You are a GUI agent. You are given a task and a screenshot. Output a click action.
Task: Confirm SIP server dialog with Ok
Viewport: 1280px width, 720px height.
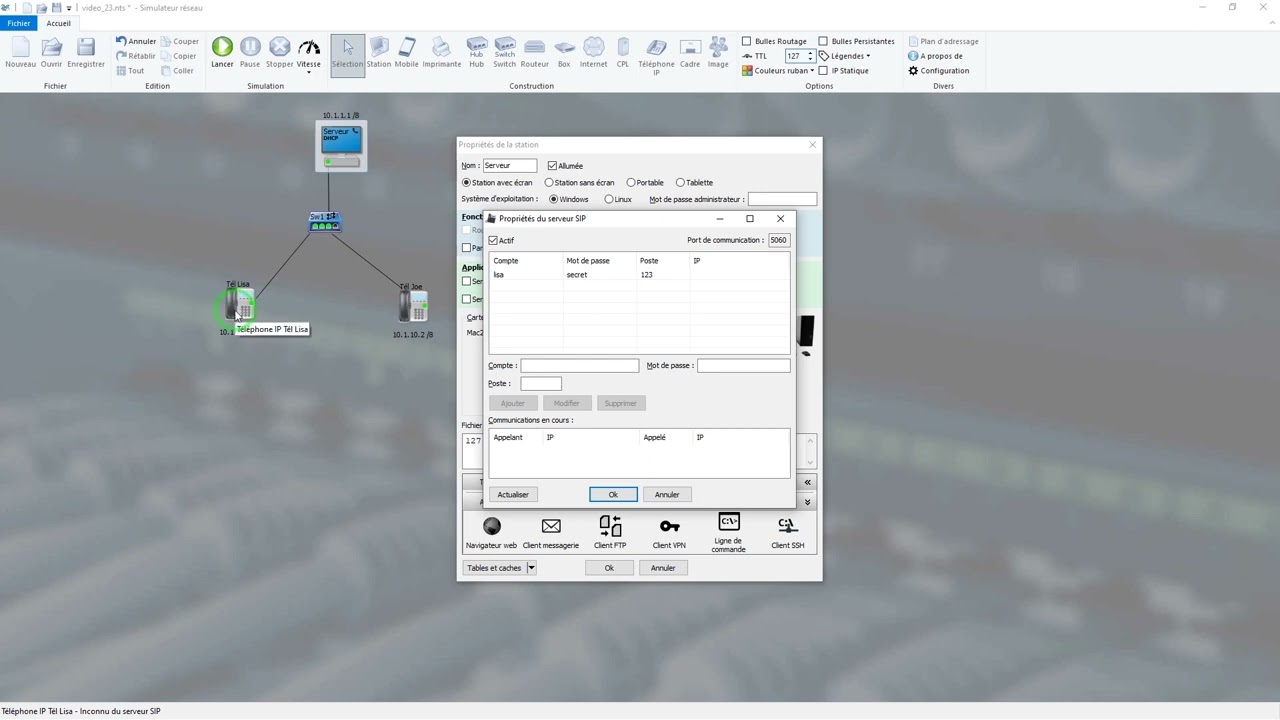pyautogui.click(x=613, y=494)
